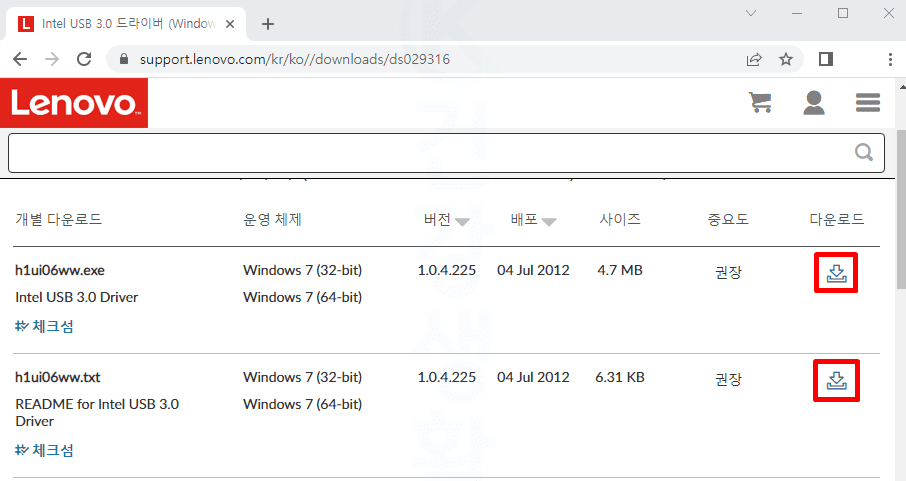Viewport: 906px width, 481px height.
Task: Sort by 배포 date column arrow
Action: point(549,221)
